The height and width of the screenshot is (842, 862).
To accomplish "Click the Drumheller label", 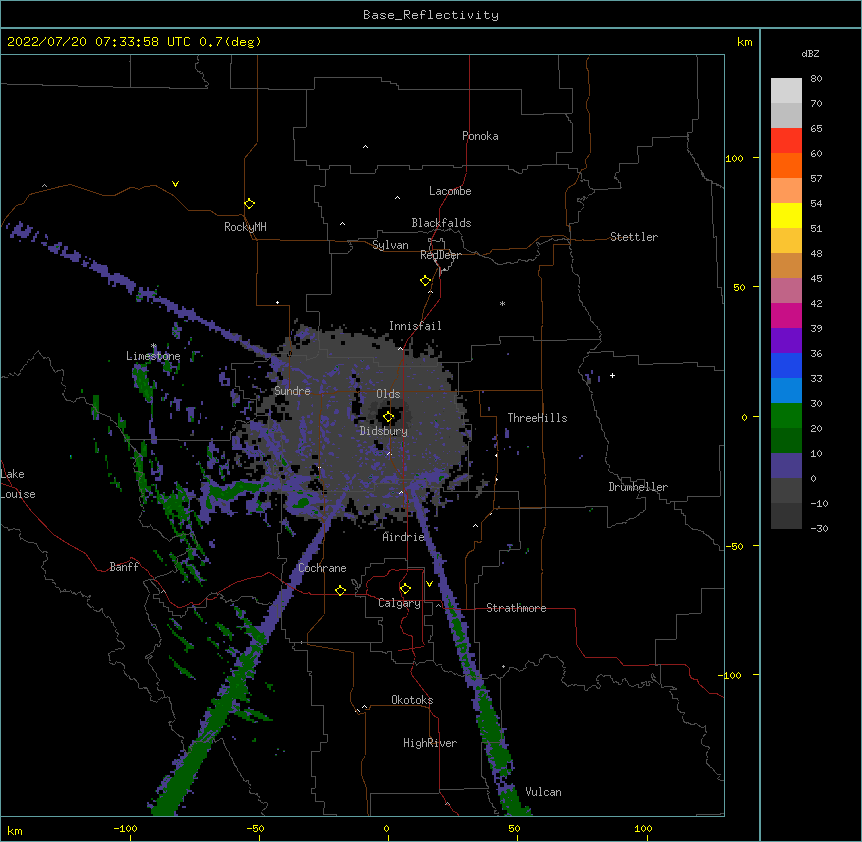I will (x=638, y=487).
